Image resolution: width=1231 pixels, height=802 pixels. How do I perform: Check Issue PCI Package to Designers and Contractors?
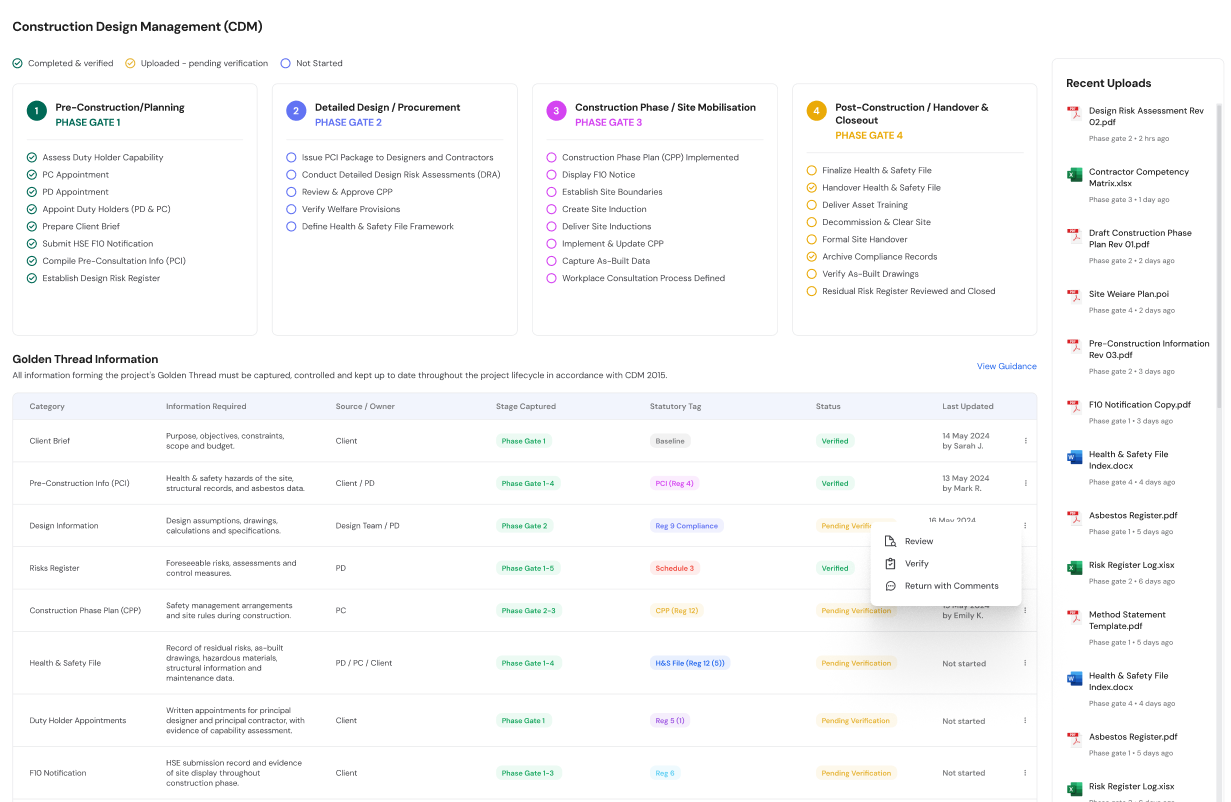[291, 157]
